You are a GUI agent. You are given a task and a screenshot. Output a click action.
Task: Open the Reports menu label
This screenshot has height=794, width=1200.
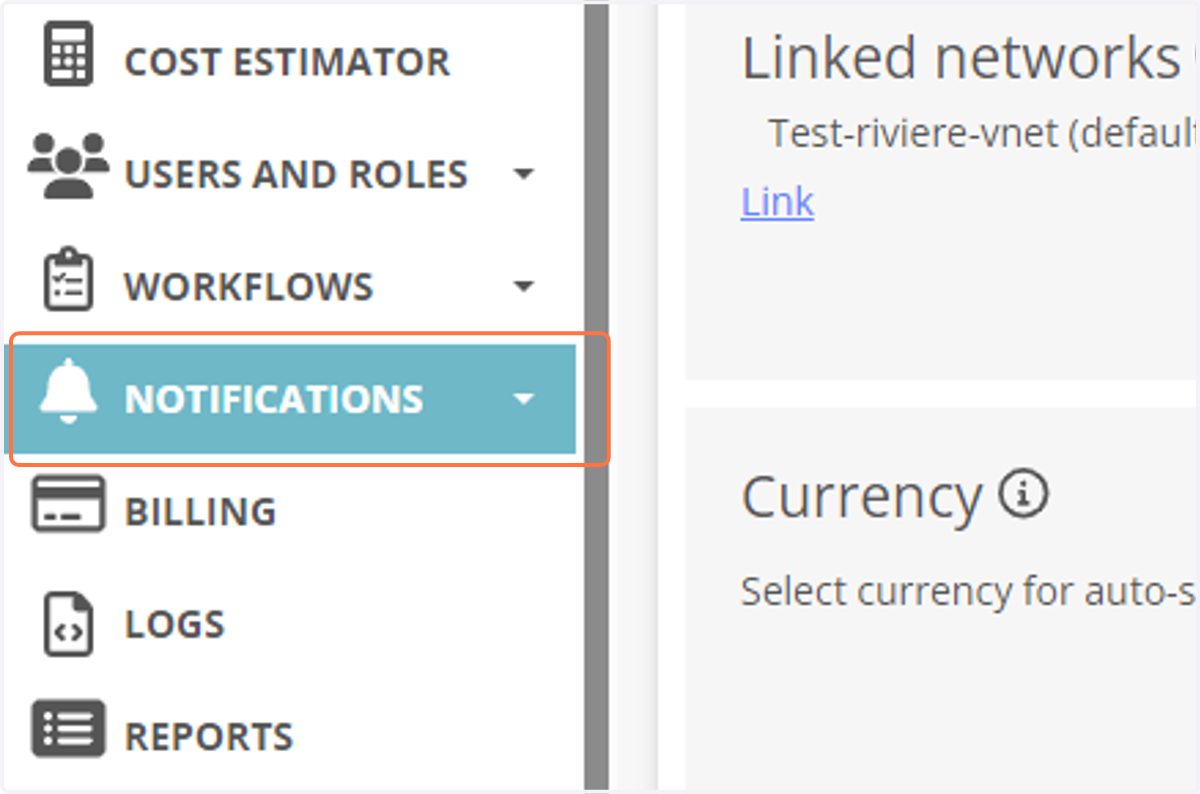click(209, 737)
